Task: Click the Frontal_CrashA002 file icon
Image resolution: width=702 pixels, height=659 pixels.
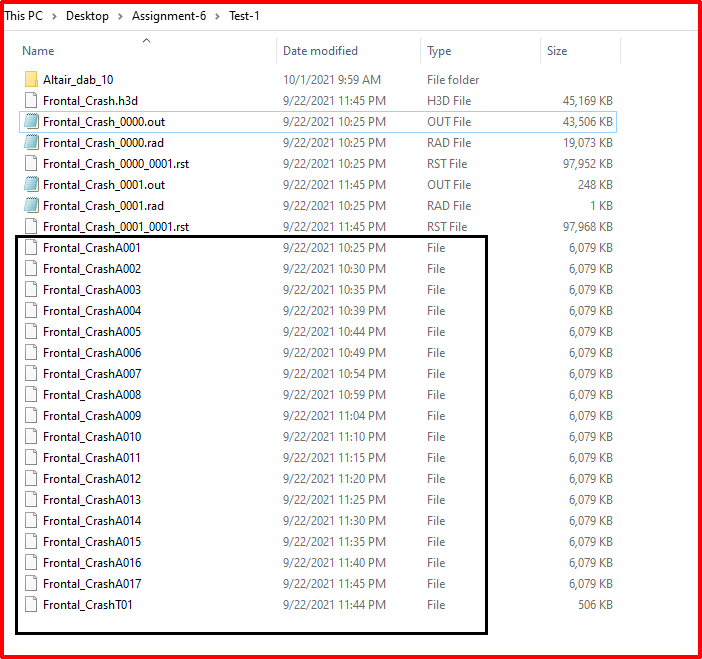Action: [31, 269]
